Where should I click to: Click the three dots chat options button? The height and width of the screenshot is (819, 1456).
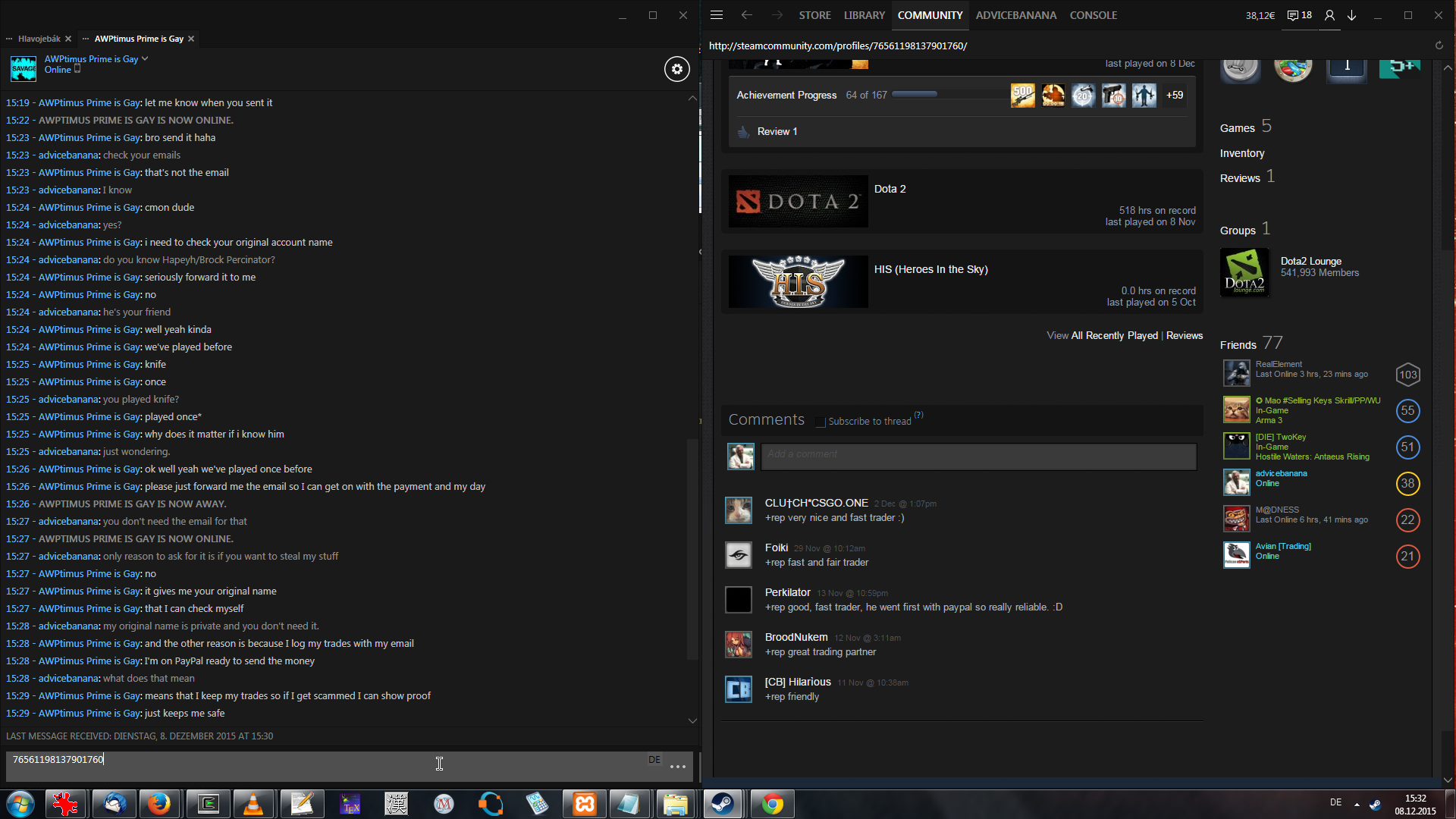[x=678, y=767]
